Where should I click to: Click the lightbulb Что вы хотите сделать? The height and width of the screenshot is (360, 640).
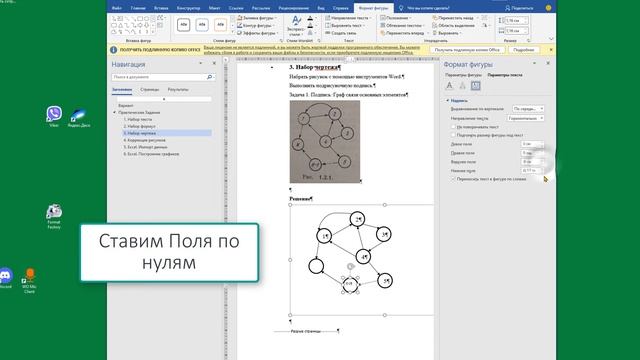pos(401,8)
